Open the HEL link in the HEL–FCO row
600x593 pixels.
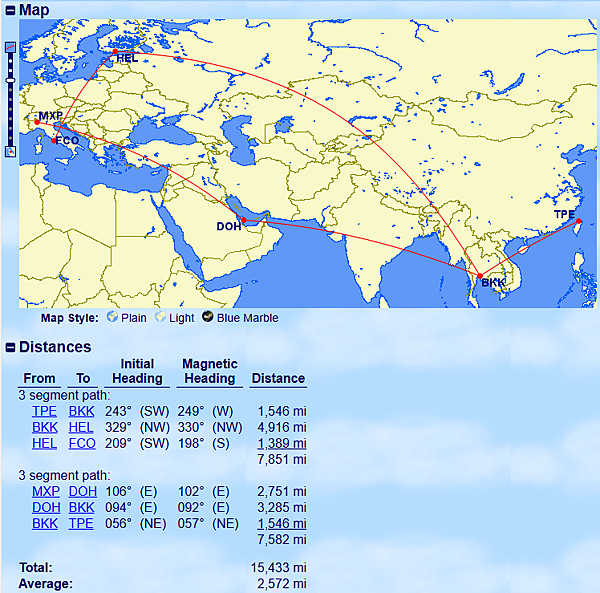click(44, 443)
